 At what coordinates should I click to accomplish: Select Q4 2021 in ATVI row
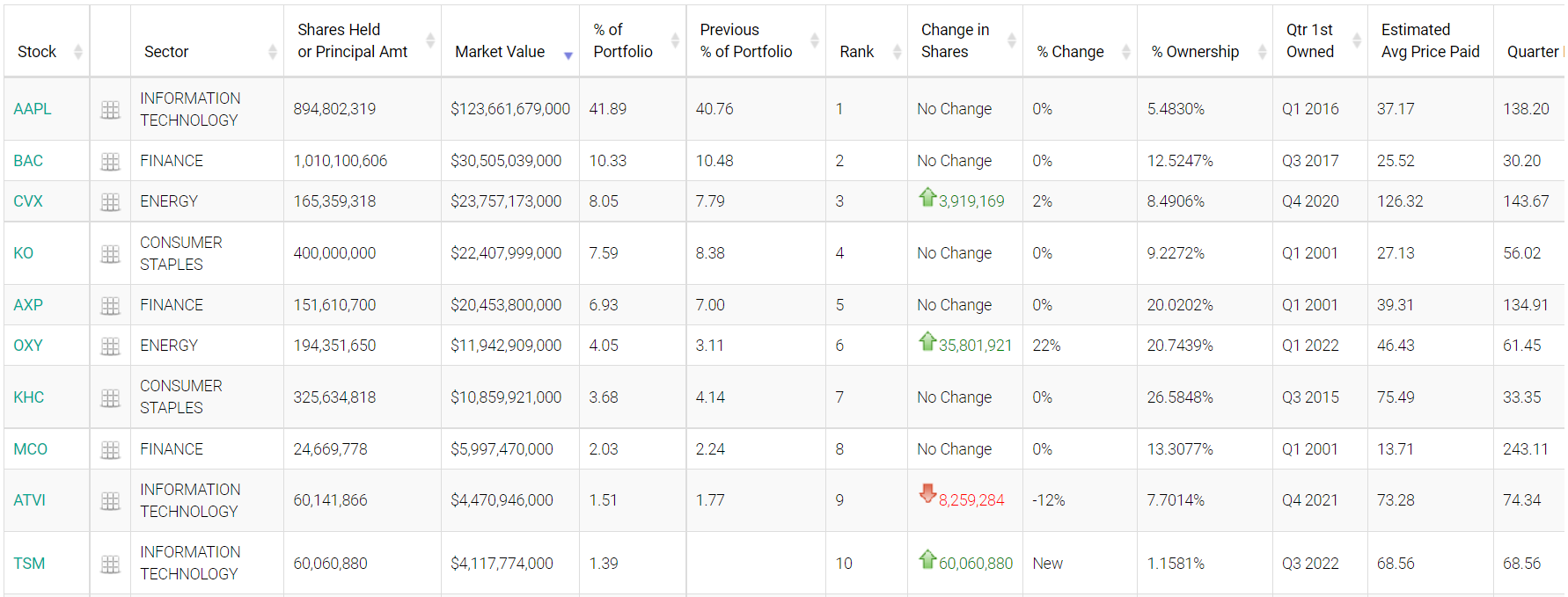(x=1310, y=500)
